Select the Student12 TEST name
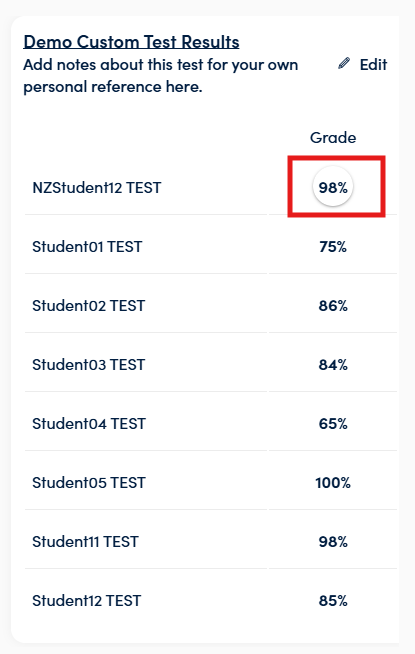The width and height of the screenshot is (415, 654). (87, 601)
